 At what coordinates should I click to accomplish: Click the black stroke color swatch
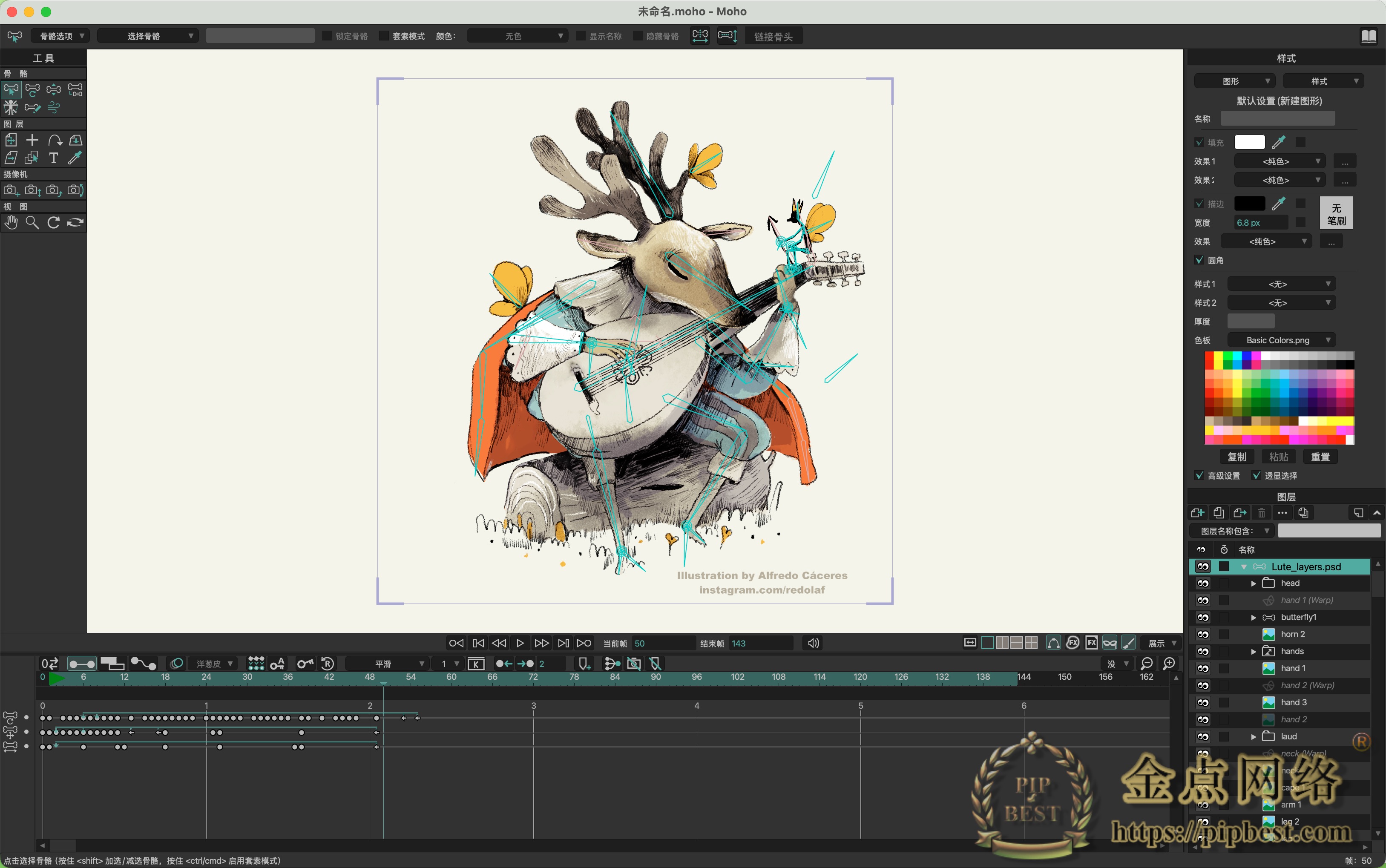[1249, 204]
